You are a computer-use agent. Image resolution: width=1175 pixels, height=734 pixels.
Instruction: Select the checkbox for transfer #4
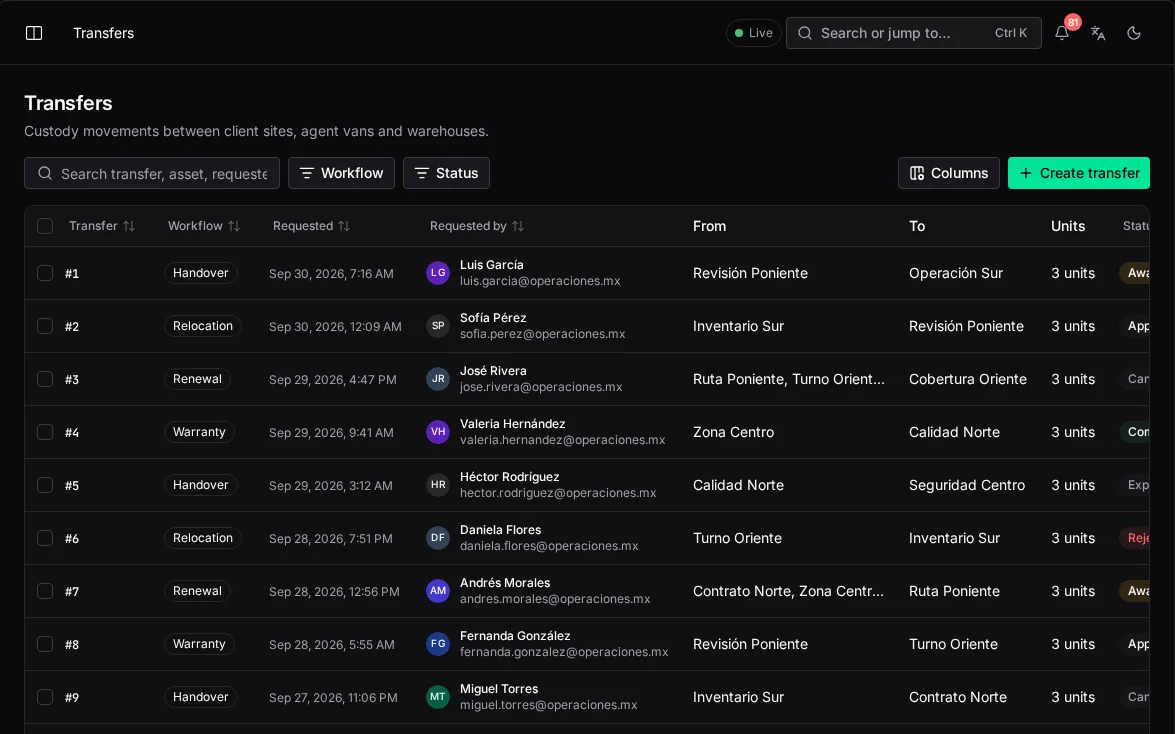(45, 432)
